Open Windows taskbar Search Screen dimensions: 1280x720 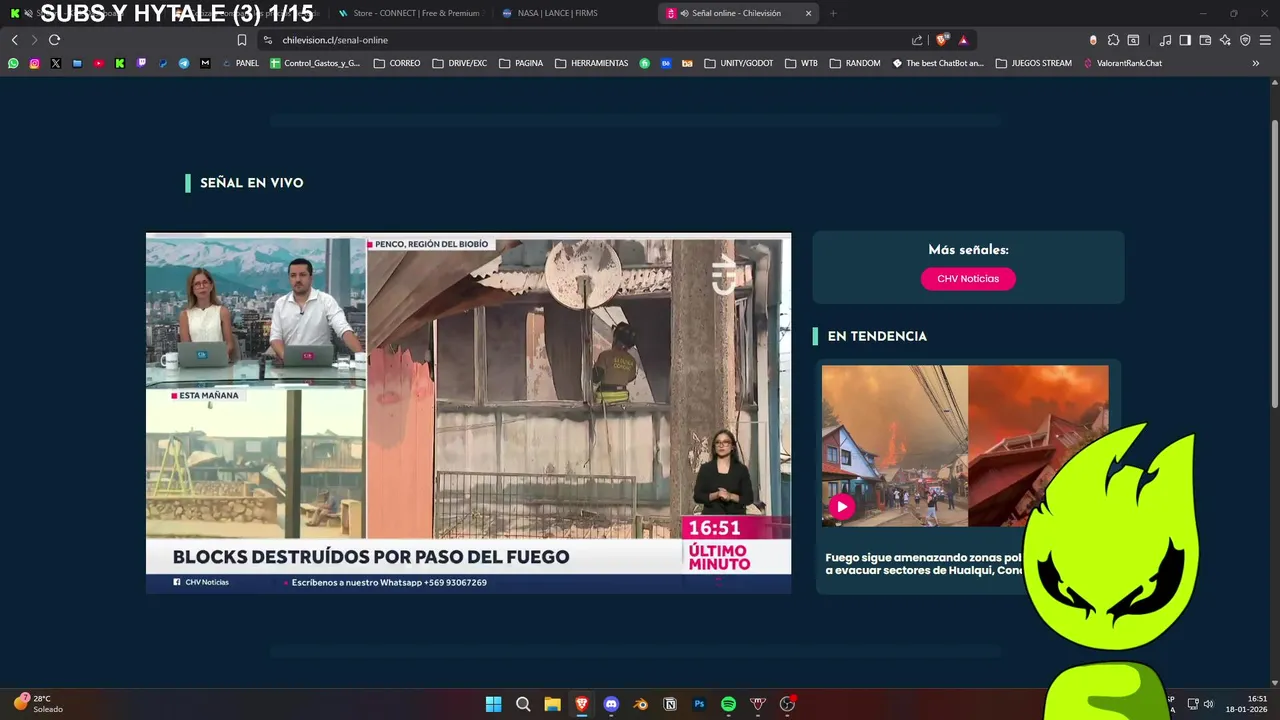(x=523, y=704)
